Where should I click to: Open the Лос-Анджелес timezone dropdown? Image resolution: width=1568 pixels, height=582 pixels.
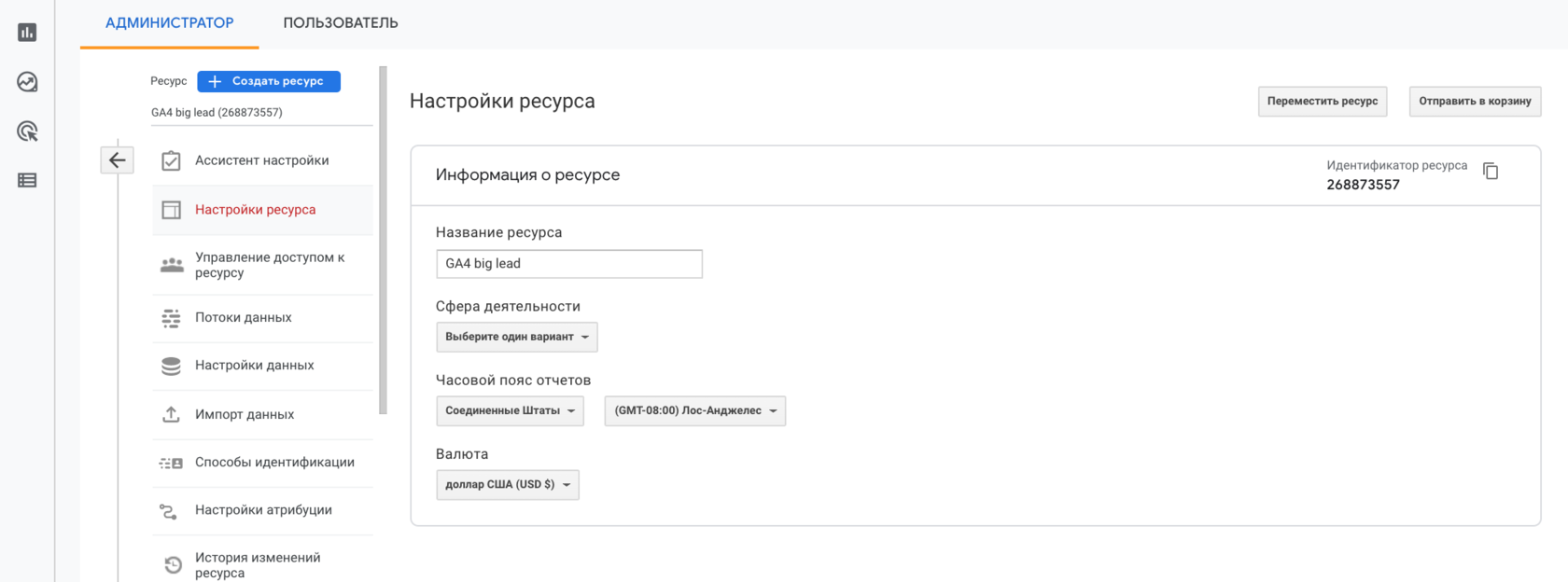click(694, 410)
